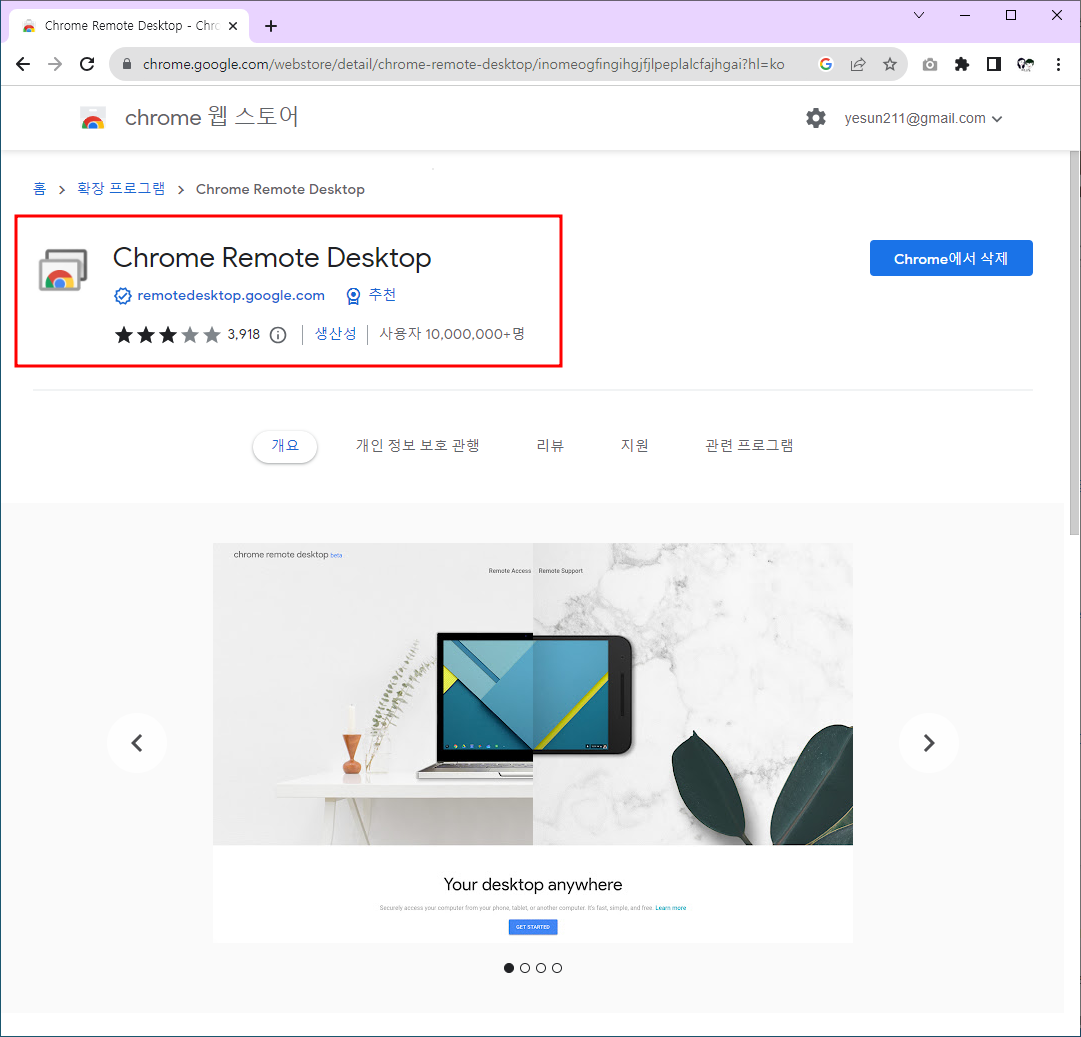Open the tab search chevron in title bar
This screenshot has width=1081, height=1037.
coord(918,15)
